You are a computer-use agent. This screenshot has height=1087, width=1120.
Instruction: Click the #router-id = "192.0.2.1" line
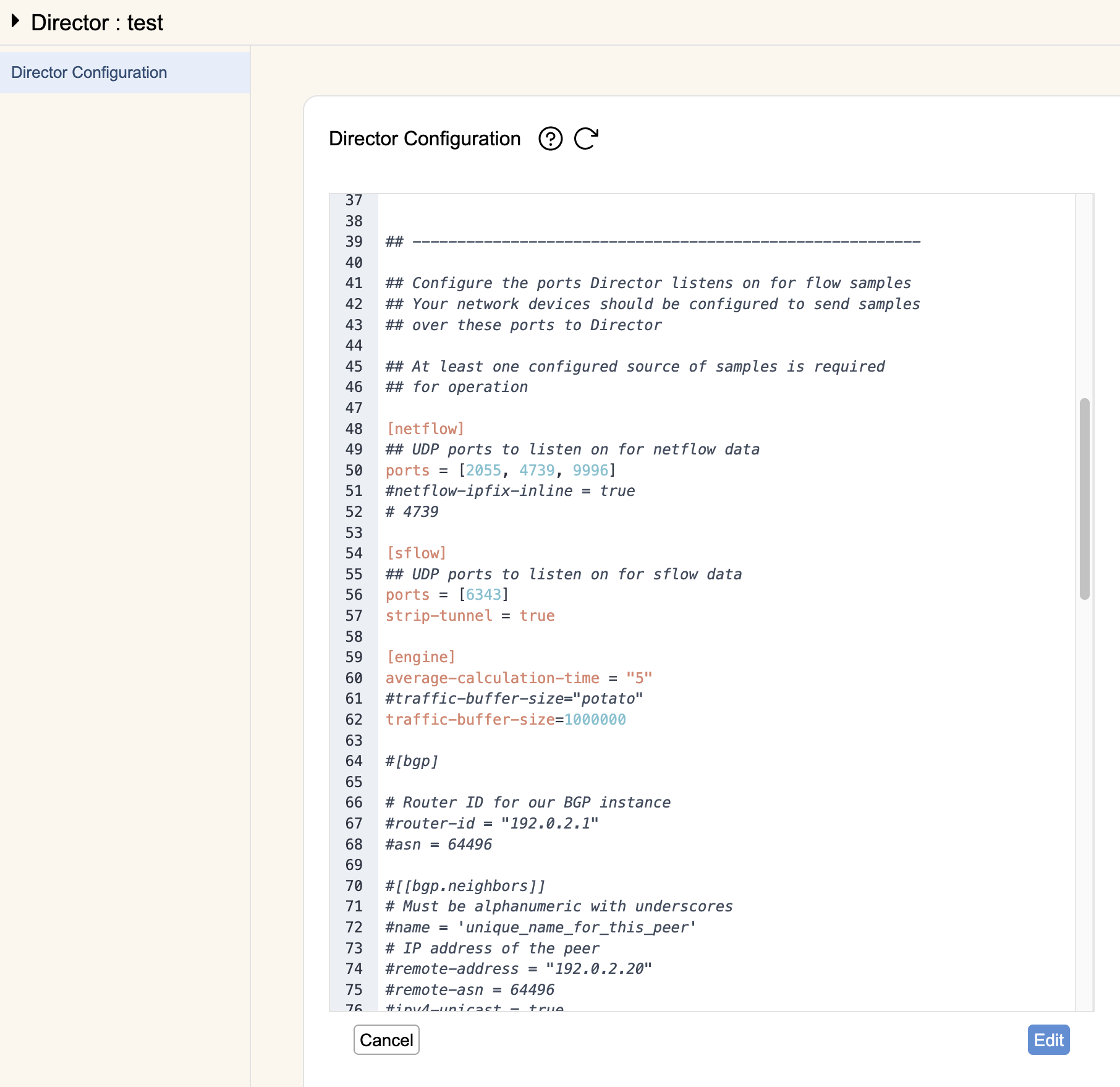coord(492,823)
